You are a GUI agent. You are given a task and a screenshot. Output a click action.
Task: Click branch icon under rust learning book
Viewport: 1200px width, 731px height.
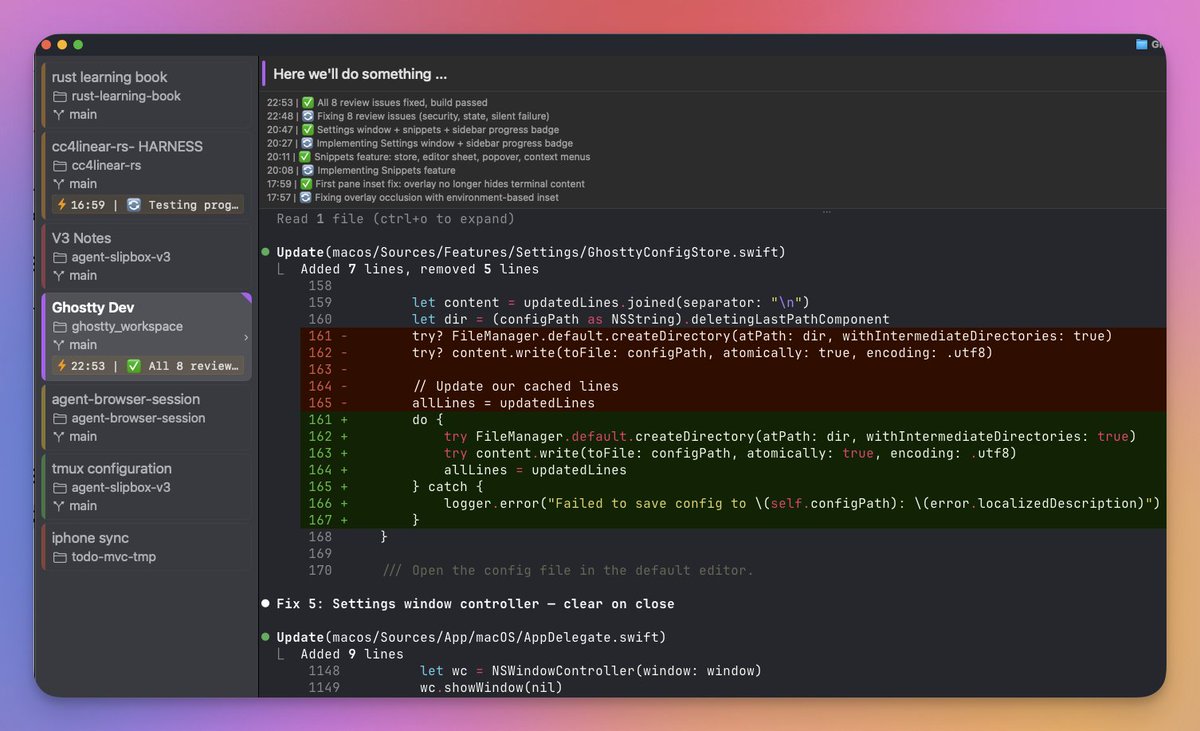click(59, 115)
